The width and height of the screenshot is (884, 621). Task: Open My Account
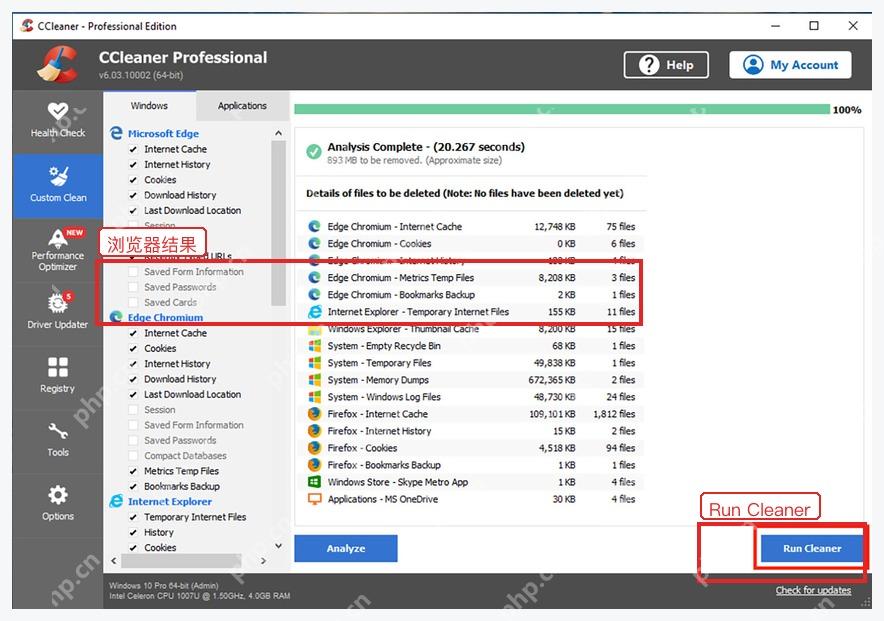point(790,65)
